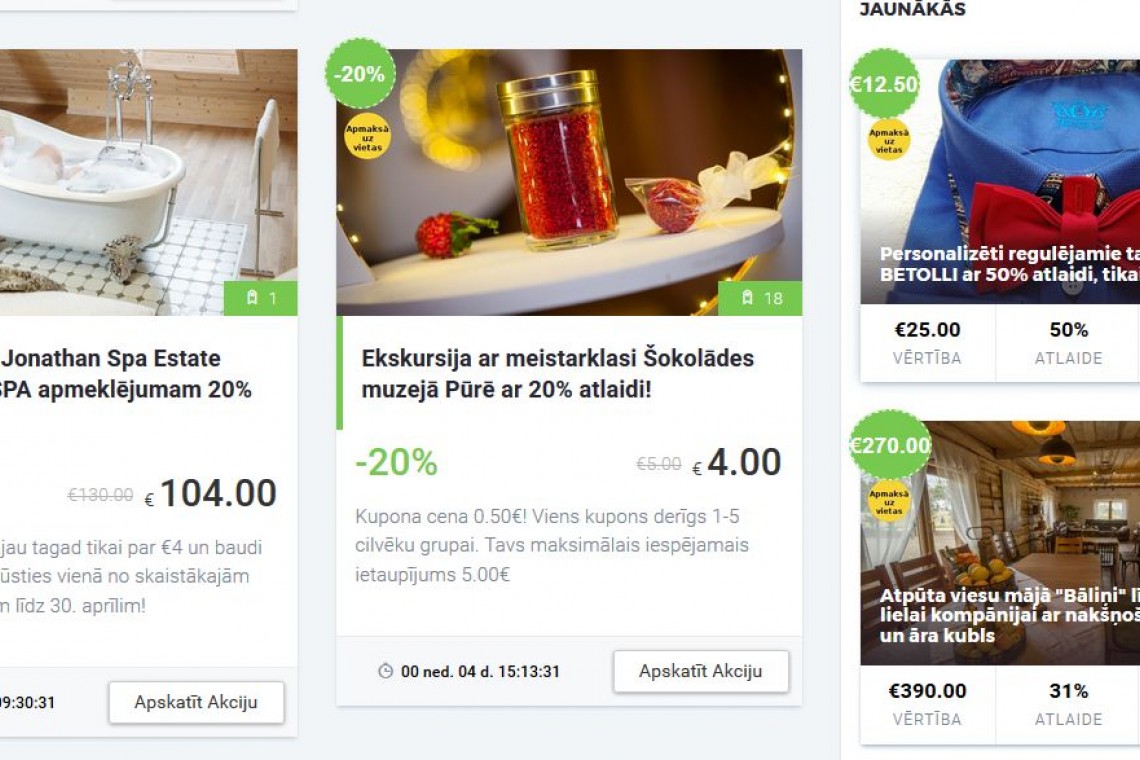Click the green €12.50 price badge
Image resolution: width=1140 pixels, height=760 pixels.
884,84
